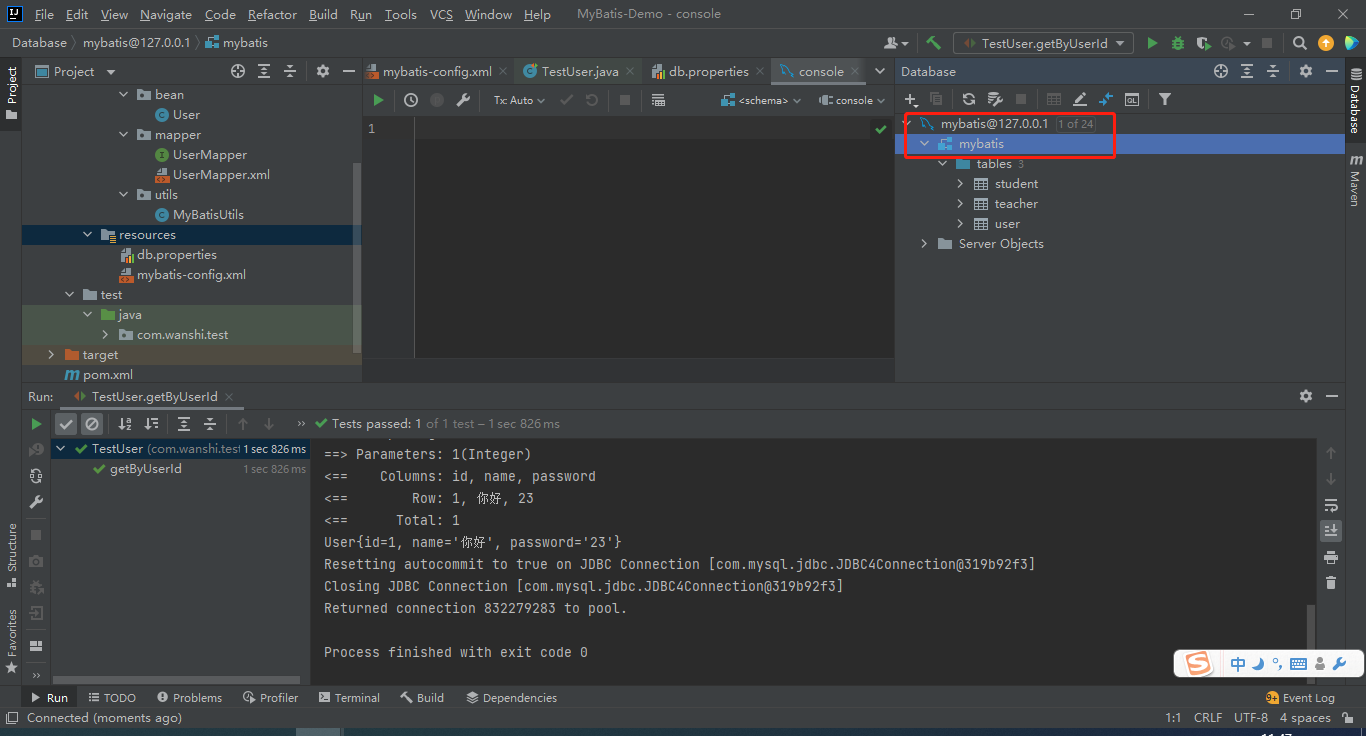Toggle In-Editor Results table icon
1366x736 pixels.
(x=658, y=100)
